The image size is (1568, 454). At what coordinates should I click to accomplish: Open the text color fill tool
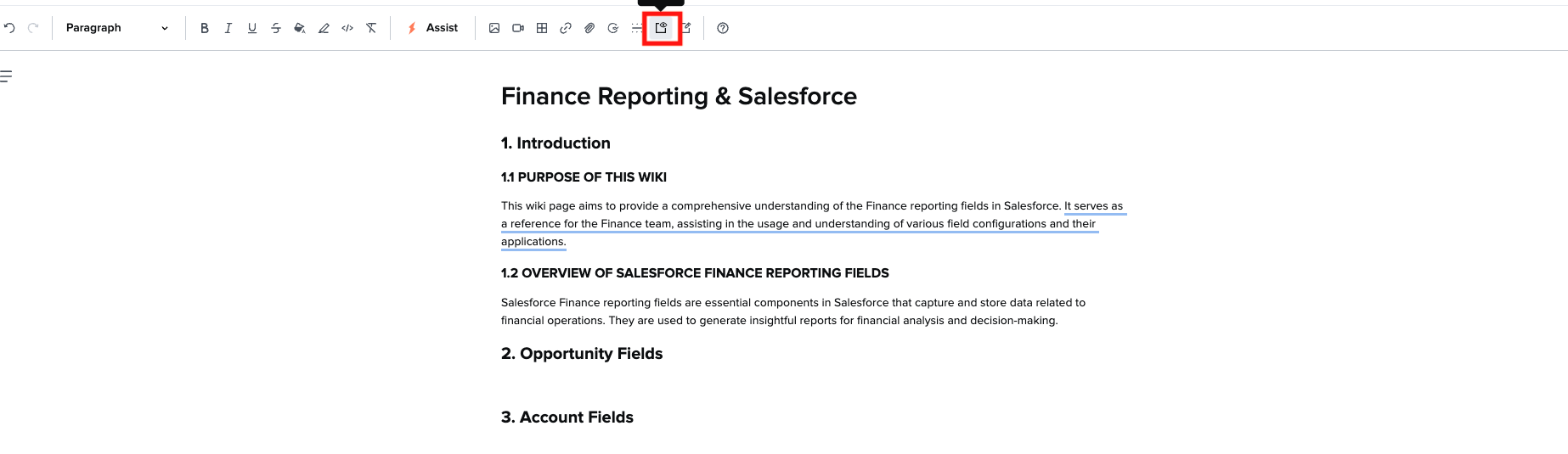300,28
